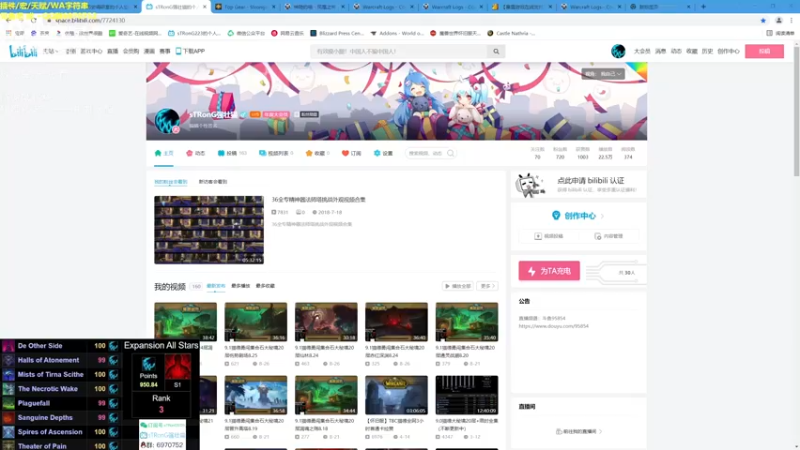Bookmark page with star icon in address bar
Image resolution: width=800 pixels, height=450 pixels.
(x=763, y=20)
